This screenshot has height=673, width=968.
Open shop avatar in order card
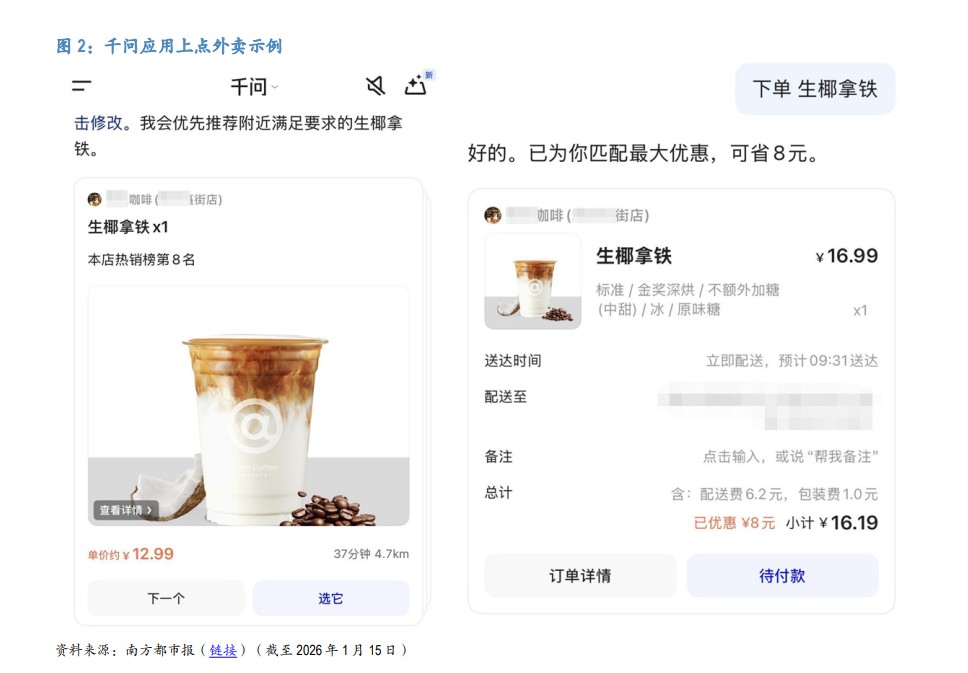(x=493, y=215)
